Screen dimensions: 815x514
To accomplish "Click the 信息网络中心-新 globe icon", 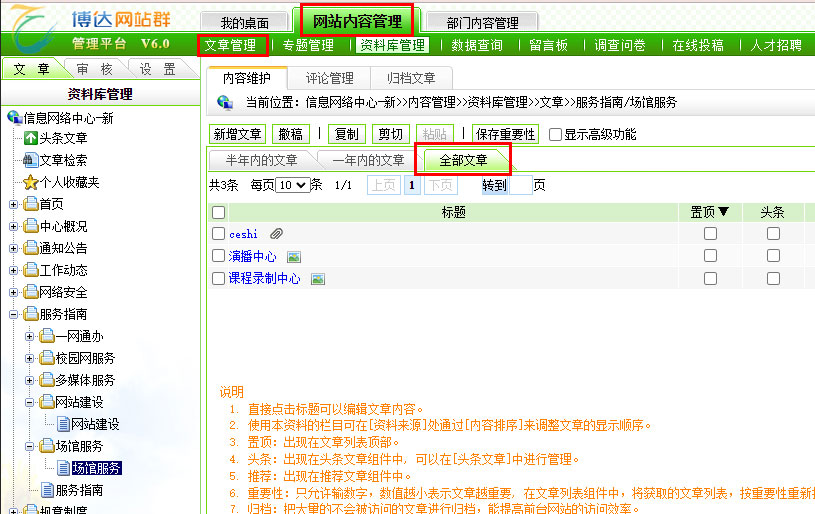I will click(14, 117).
